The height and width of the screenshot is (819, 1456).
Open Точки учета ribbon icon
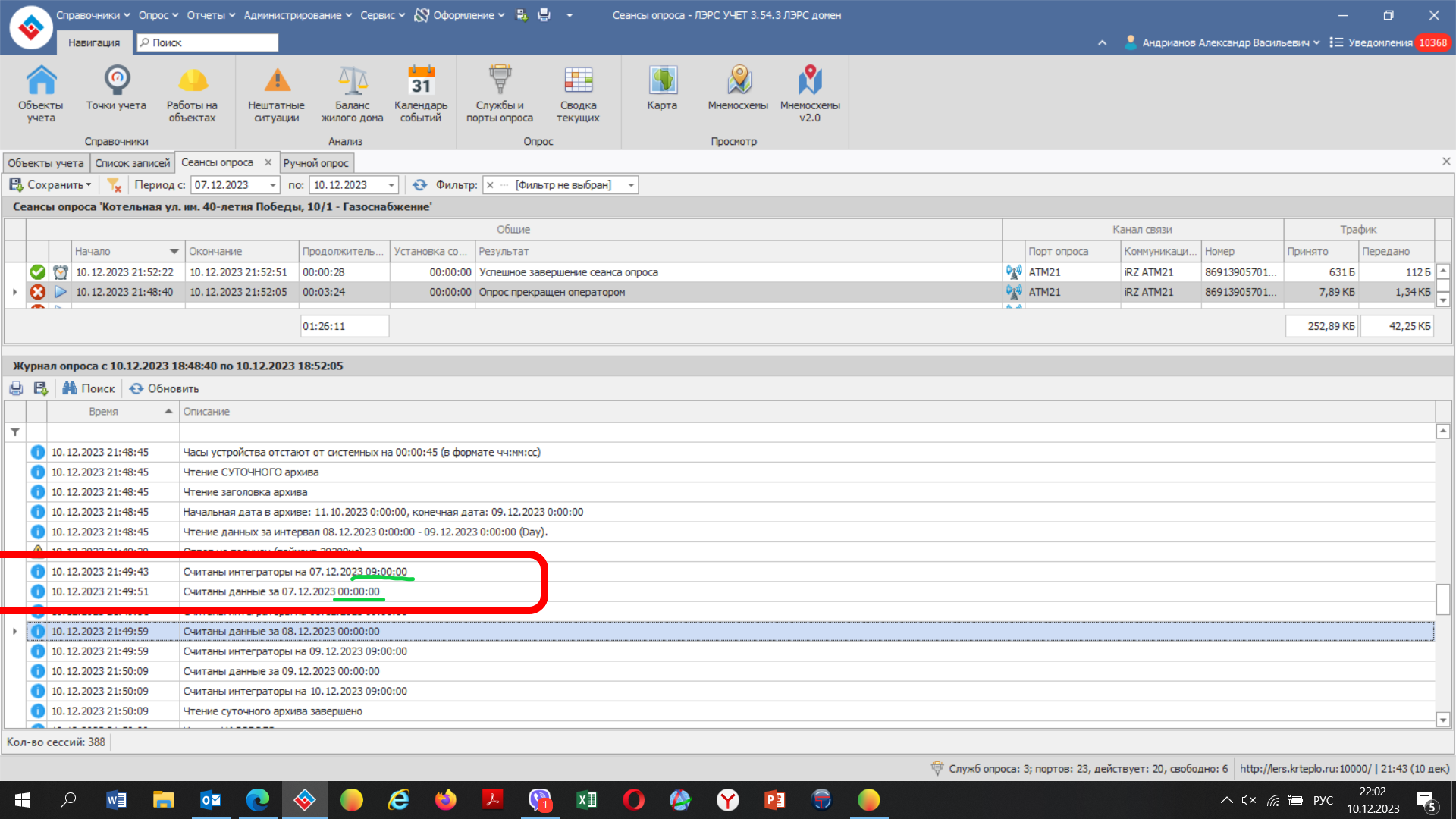pos(116,89)
